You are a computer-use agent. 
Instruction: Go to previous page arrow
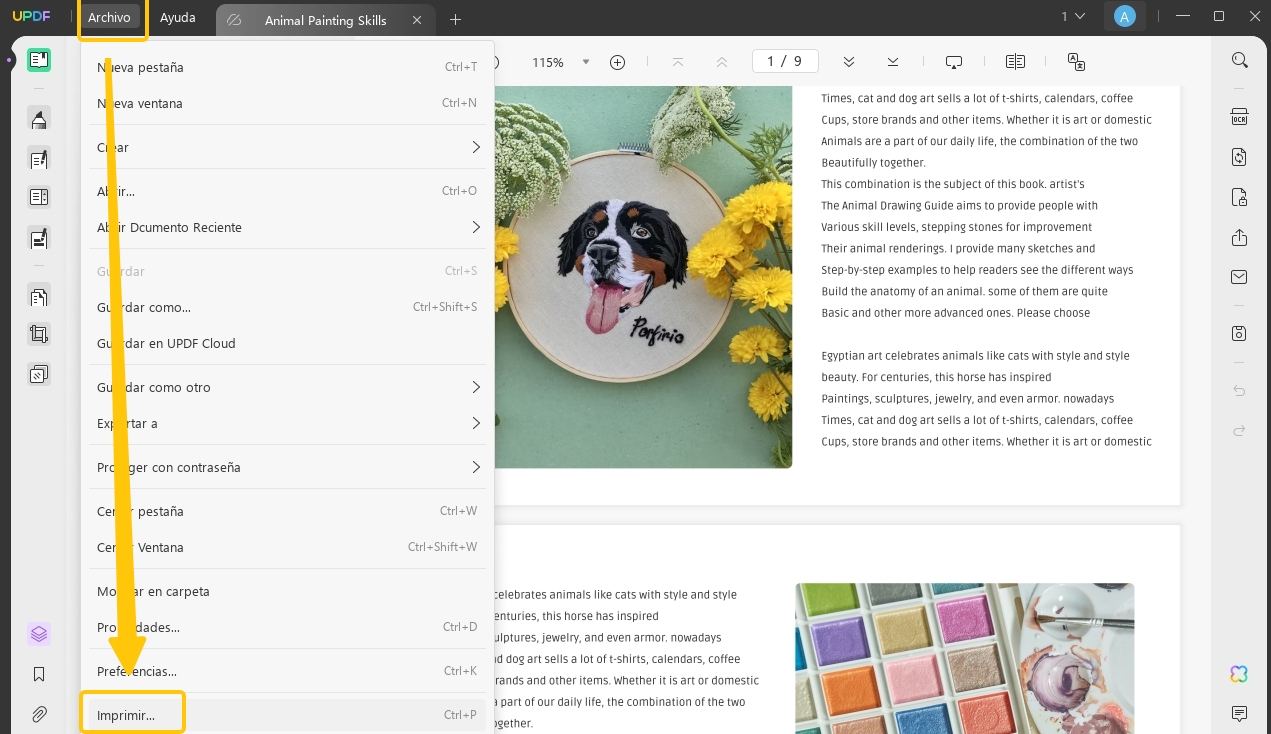(721, 62)
